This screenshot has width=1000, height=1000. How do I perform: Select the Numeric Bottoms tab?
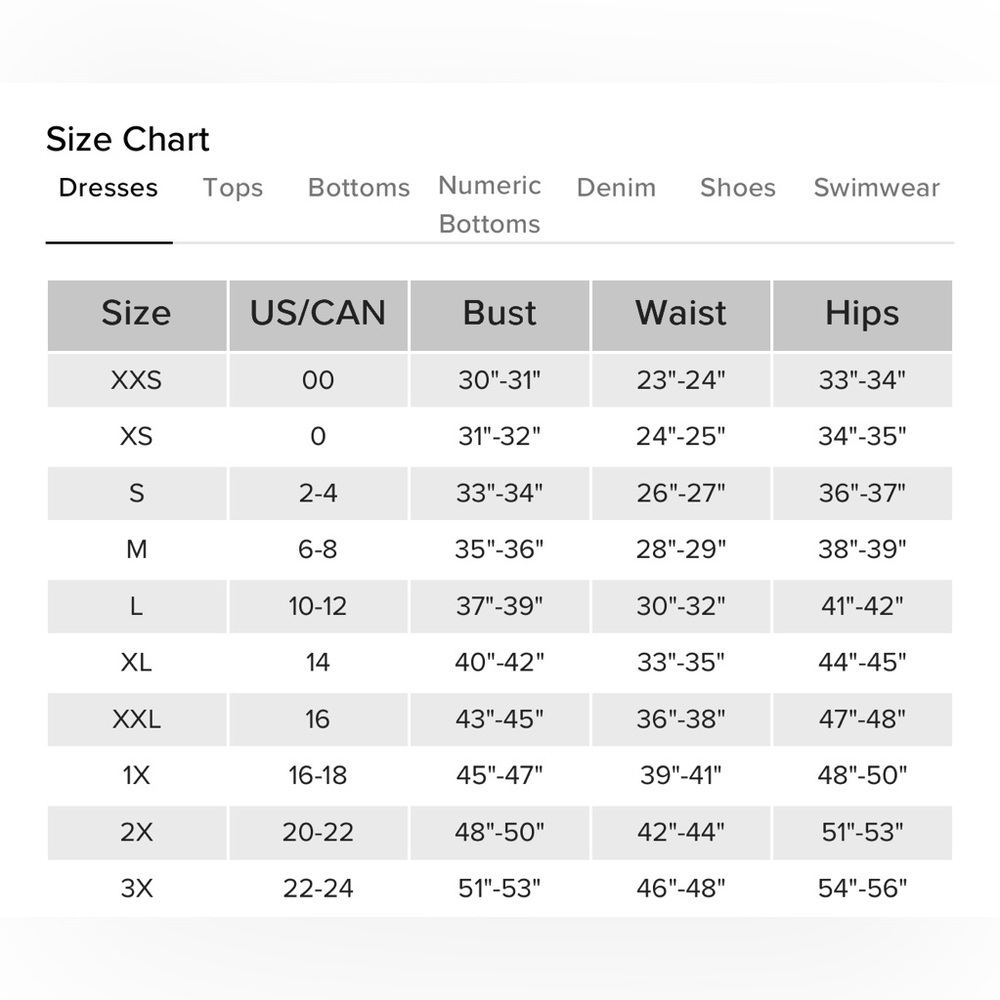pos(489,205)
